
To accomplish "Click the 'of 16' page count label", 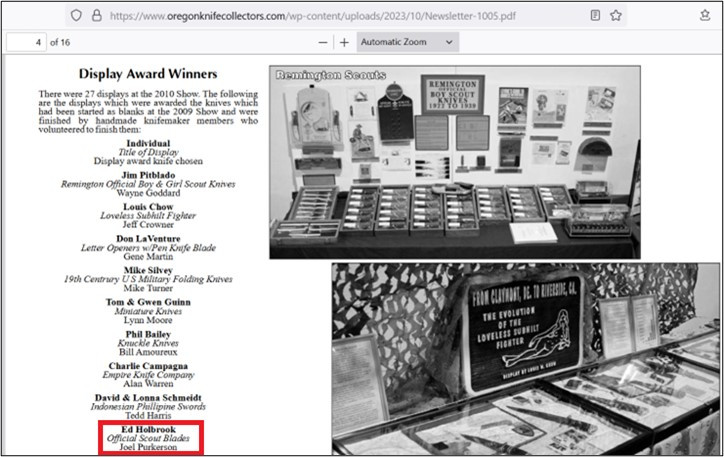I will pos(60,42).
